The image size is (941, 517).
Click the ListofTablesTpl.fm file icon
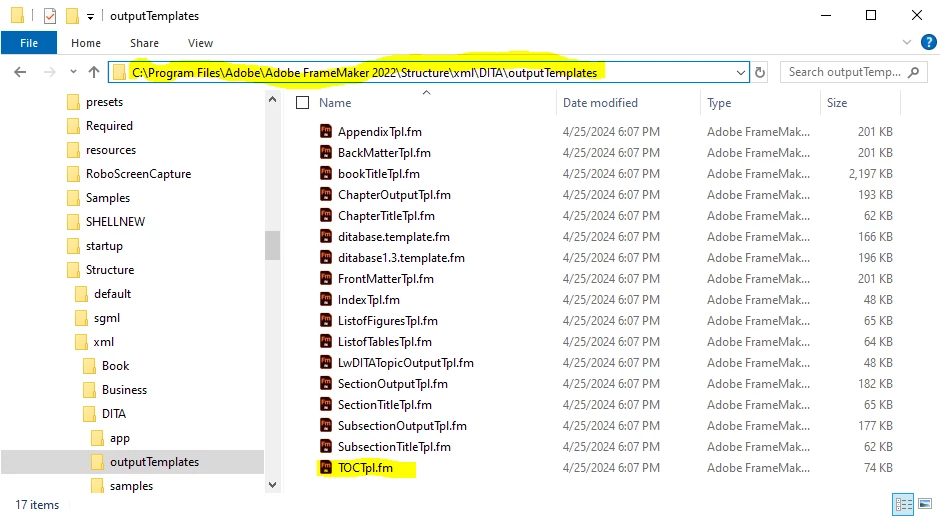click(326, 342)
